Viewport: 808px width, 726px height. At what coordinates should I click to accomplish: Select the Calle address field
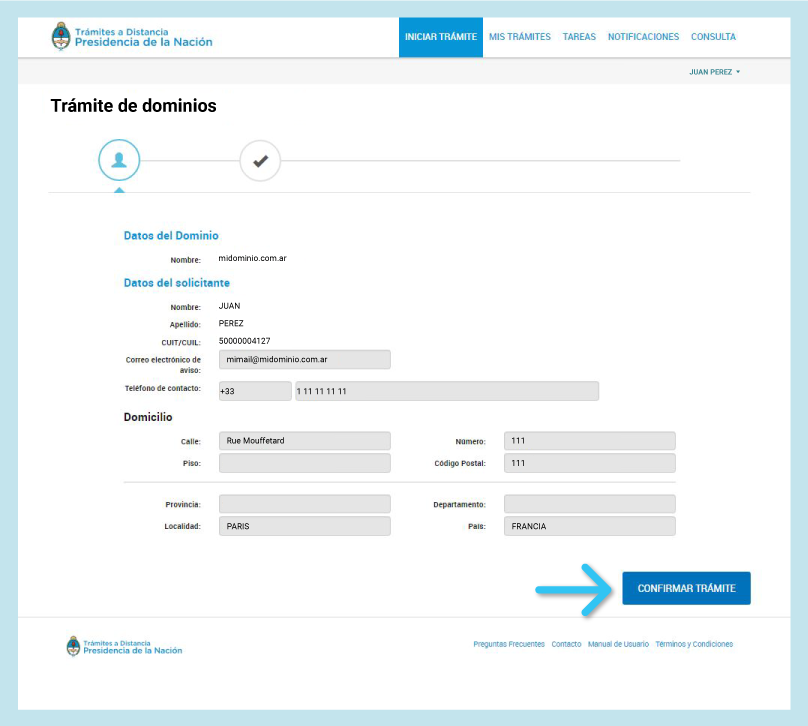[304, 441]
